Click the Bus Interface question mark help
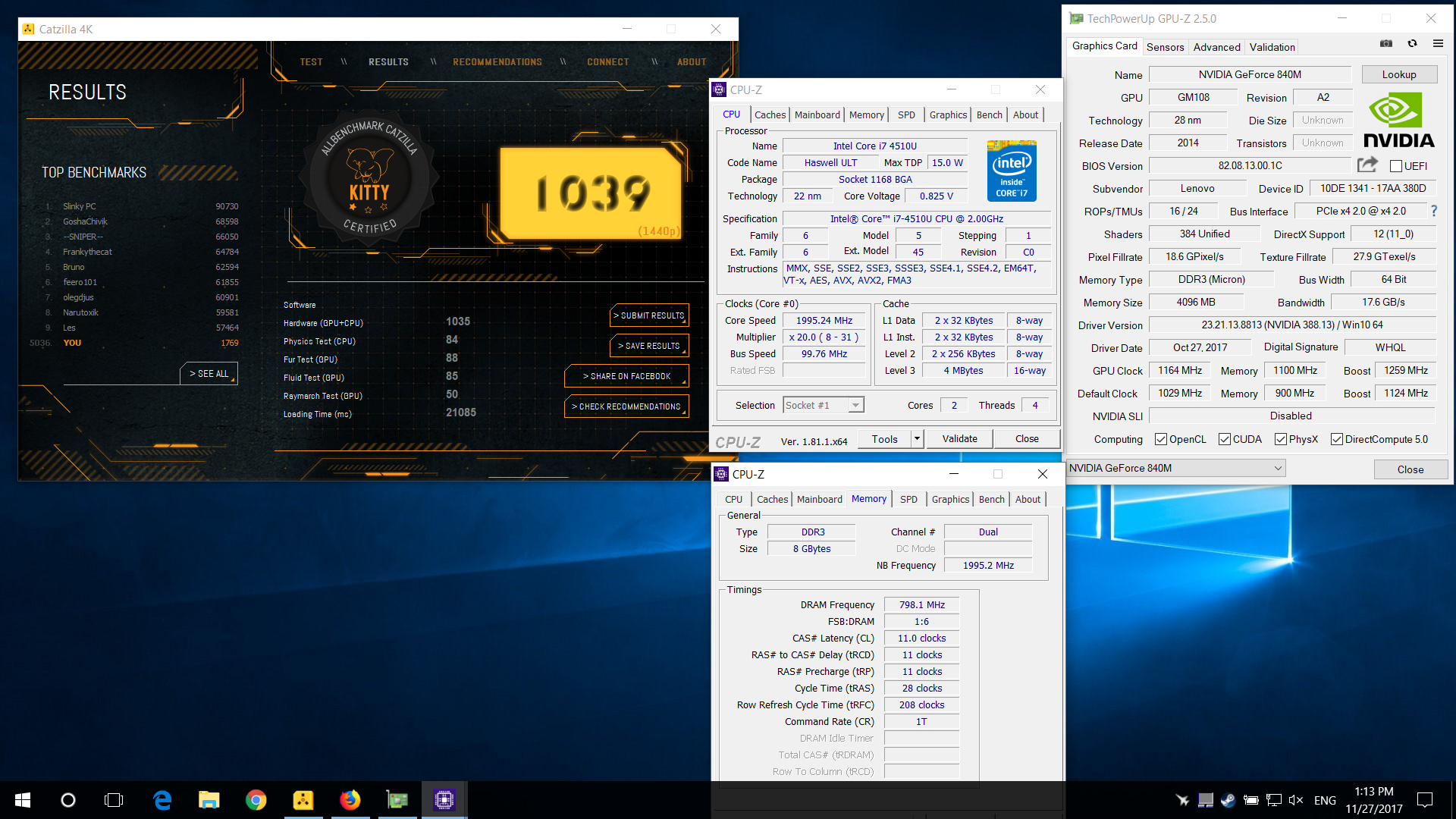This screenshot has width=1456, height=819. pos(1433,211)
